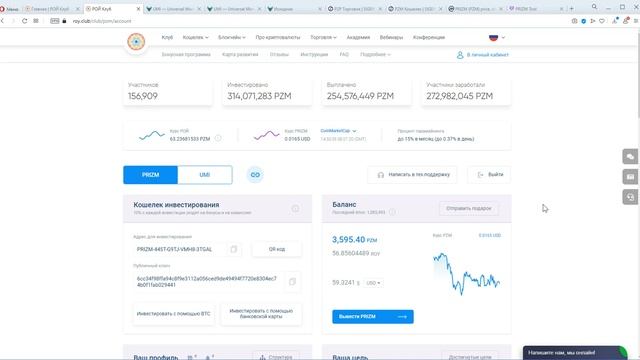
Task: Click the info icon next to ROY rate
Action: click(218, 138)
